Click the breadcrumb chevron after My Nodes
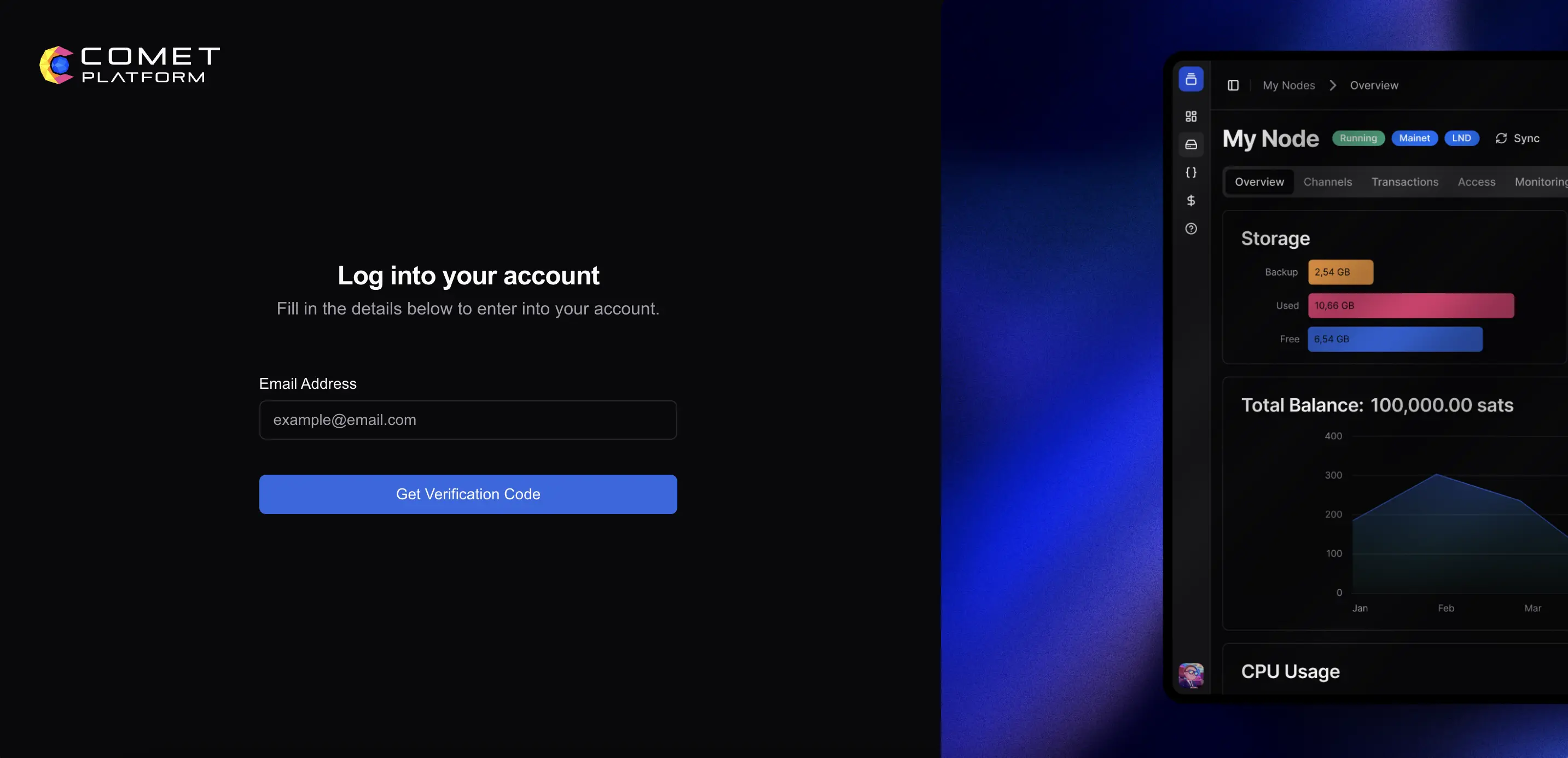 (1332, 85)
